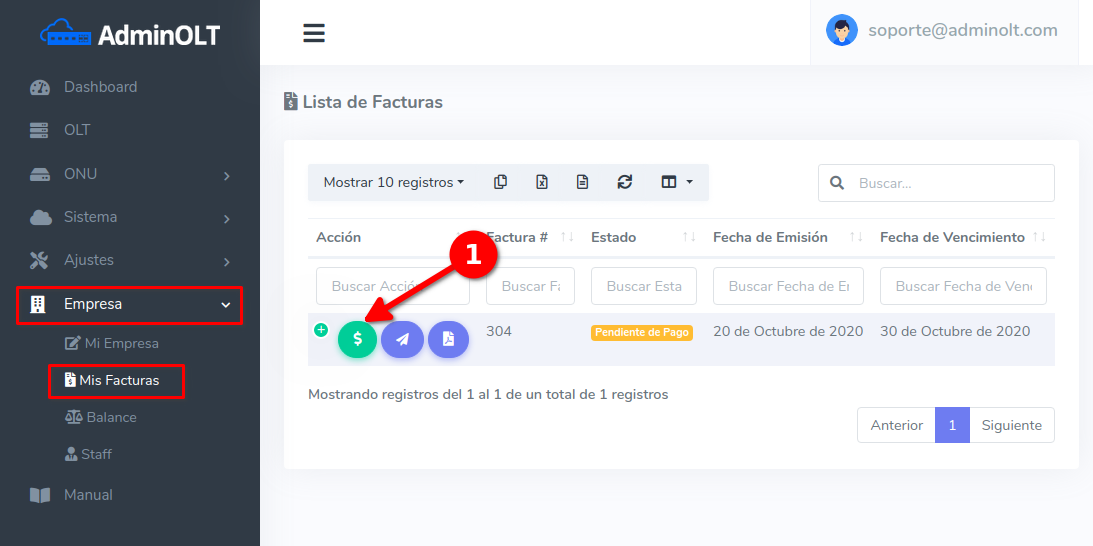Expand row details with green plus
The image size is (1093, 546).
321,330
